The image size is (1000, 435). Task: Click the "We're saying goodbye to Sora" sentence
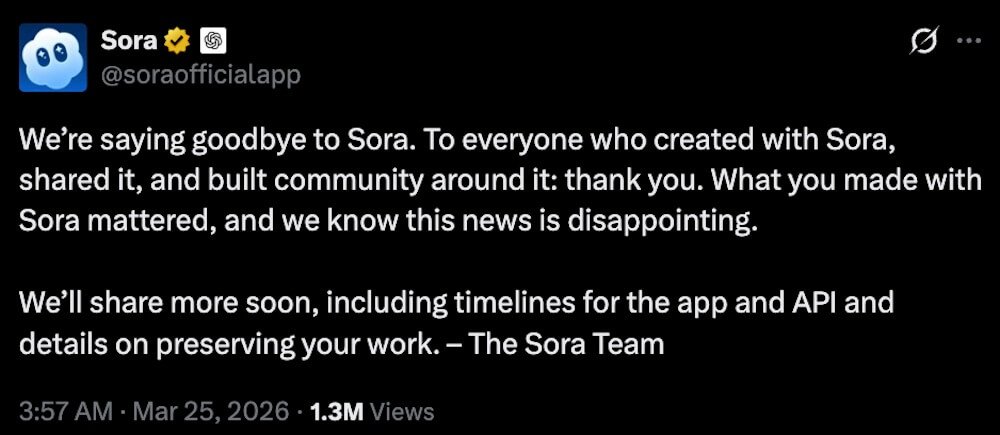(x=209, y=139)
